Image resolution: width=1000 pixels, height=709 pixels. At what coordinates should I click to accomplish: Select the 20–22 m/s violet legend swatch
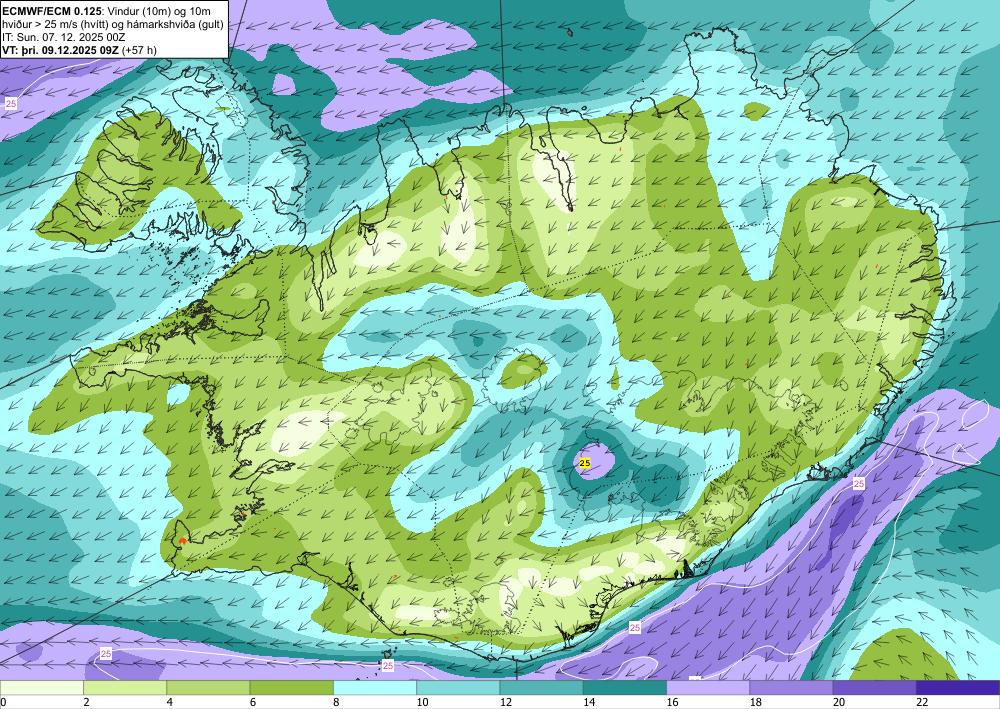(x=875, y=687)
